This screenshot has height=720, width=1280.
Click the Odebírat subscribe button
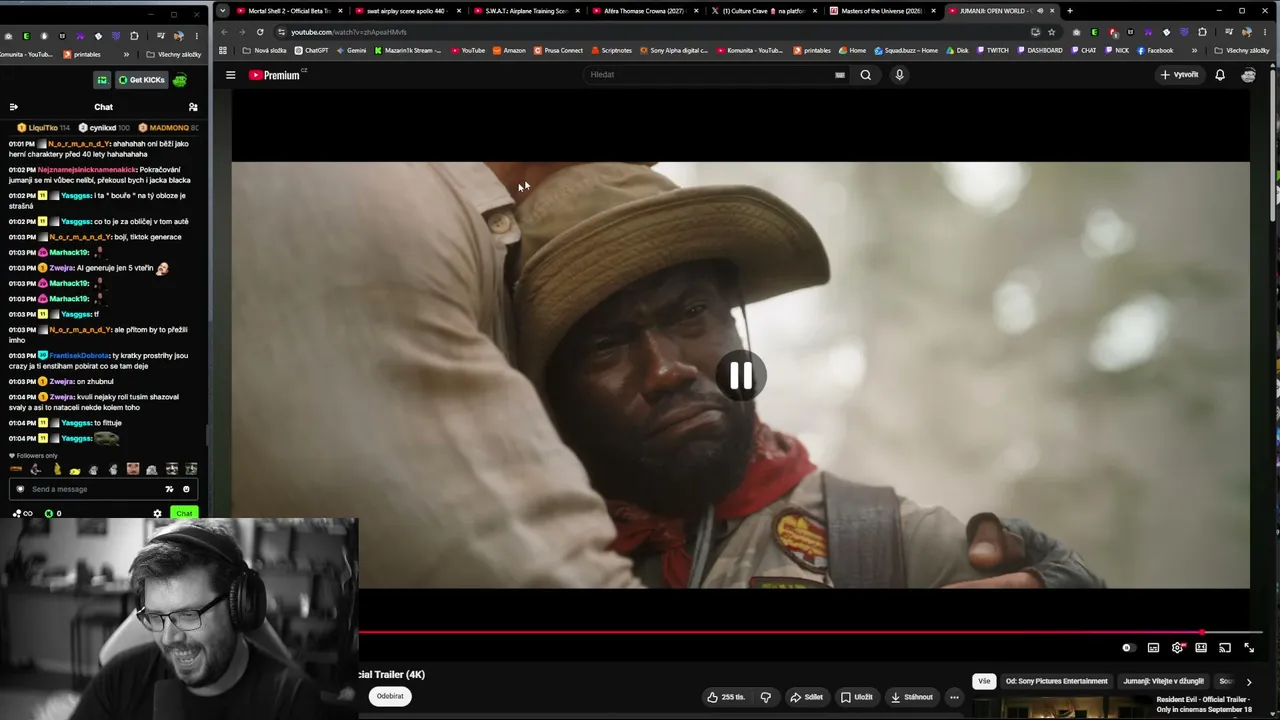click(390, 696)
